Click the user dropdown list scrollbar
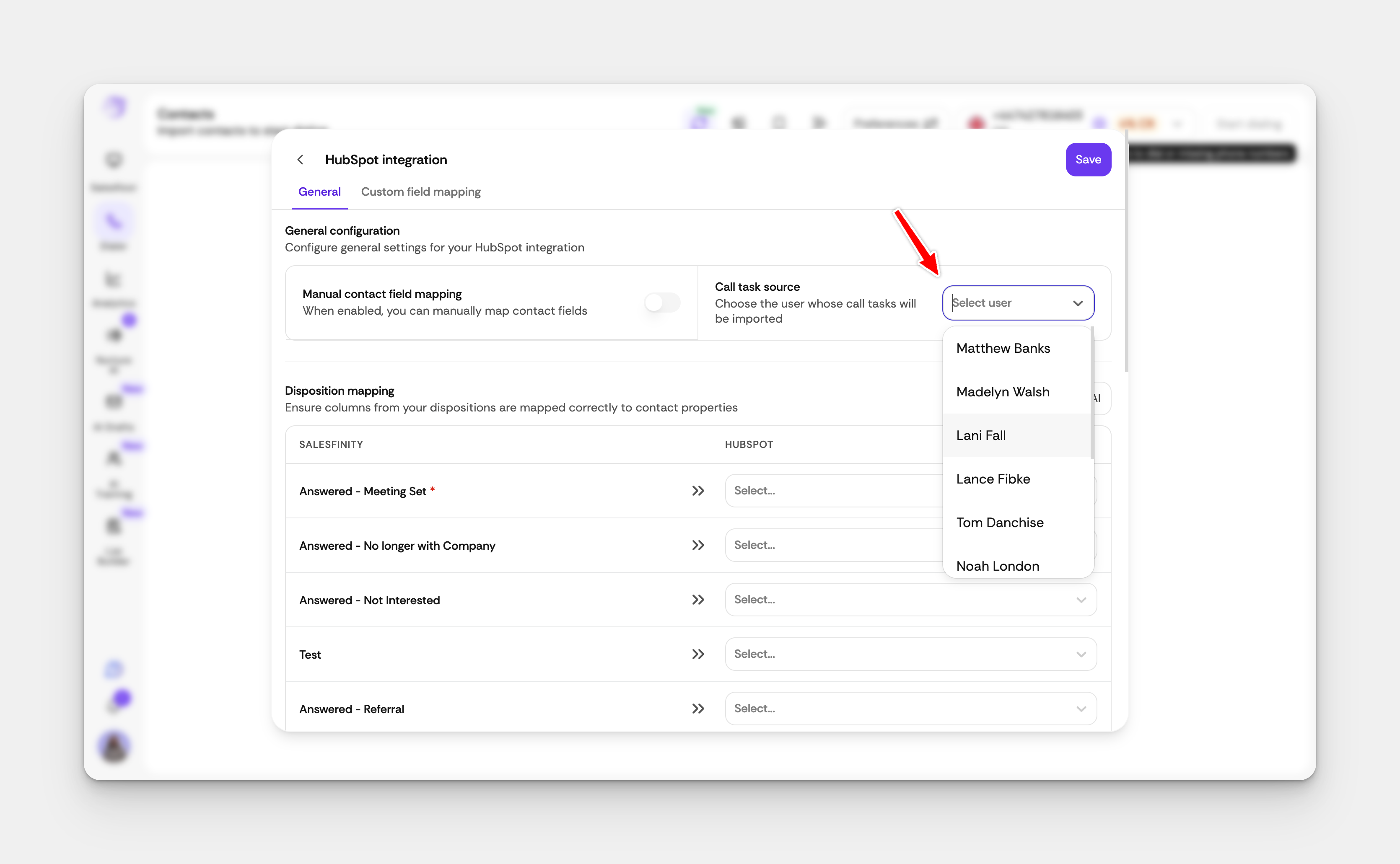The height and width of the screenshot is (864, 1400). [1091, 393]
